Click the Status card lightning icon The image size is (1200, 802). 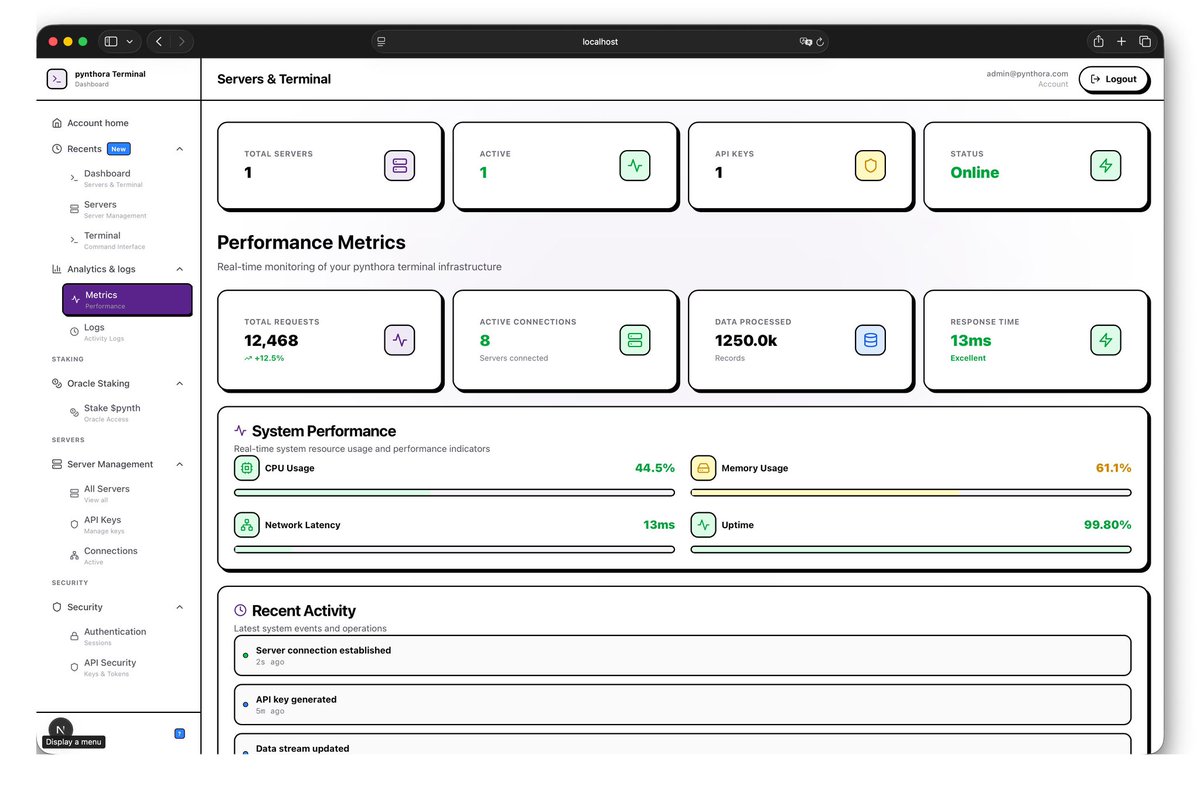click(1105, 166)
